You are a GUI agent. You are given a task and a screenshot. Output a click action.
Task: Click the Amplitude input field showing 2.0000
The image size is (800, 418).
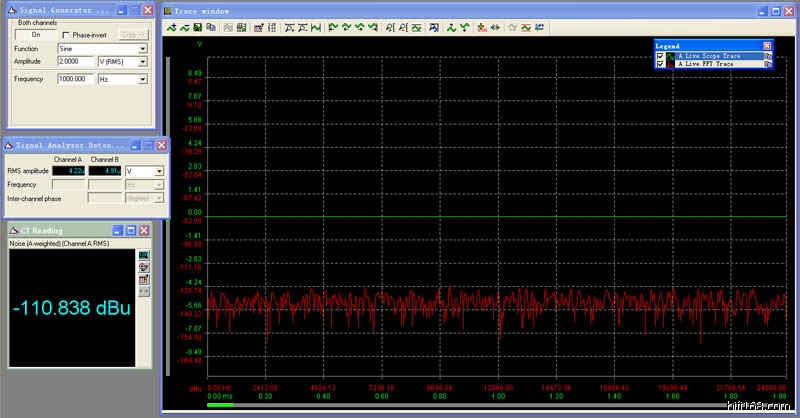click(75, 62)
